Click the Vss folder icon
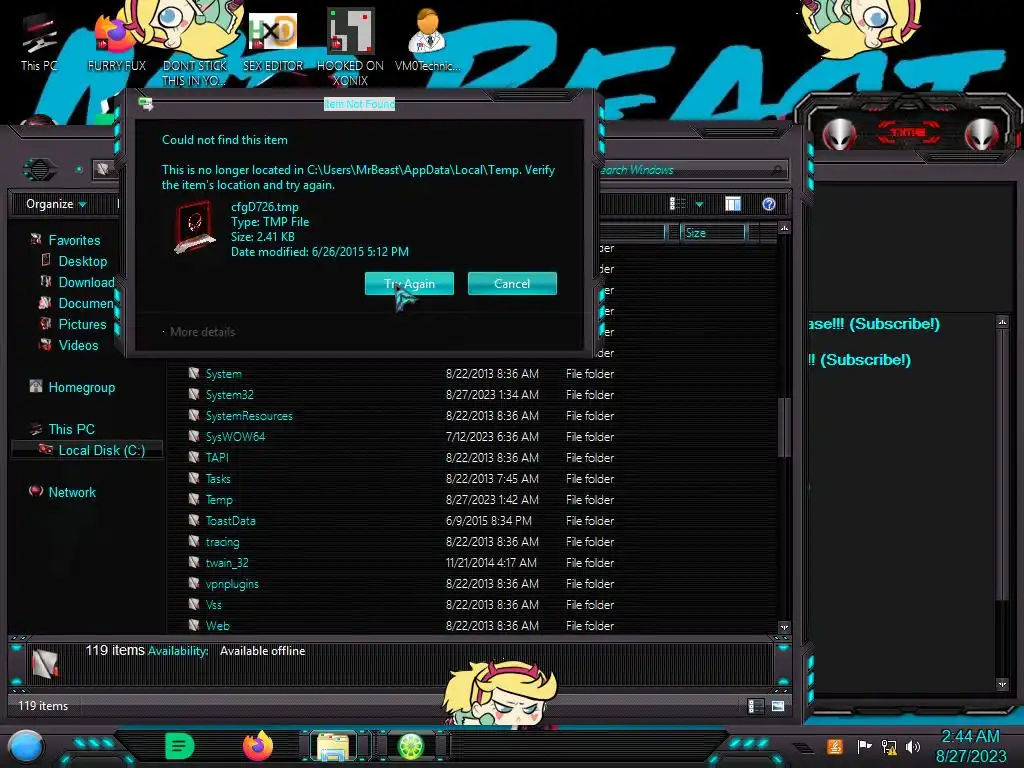Viewport: 1024px width, 768px height. (x=194, y=604)
